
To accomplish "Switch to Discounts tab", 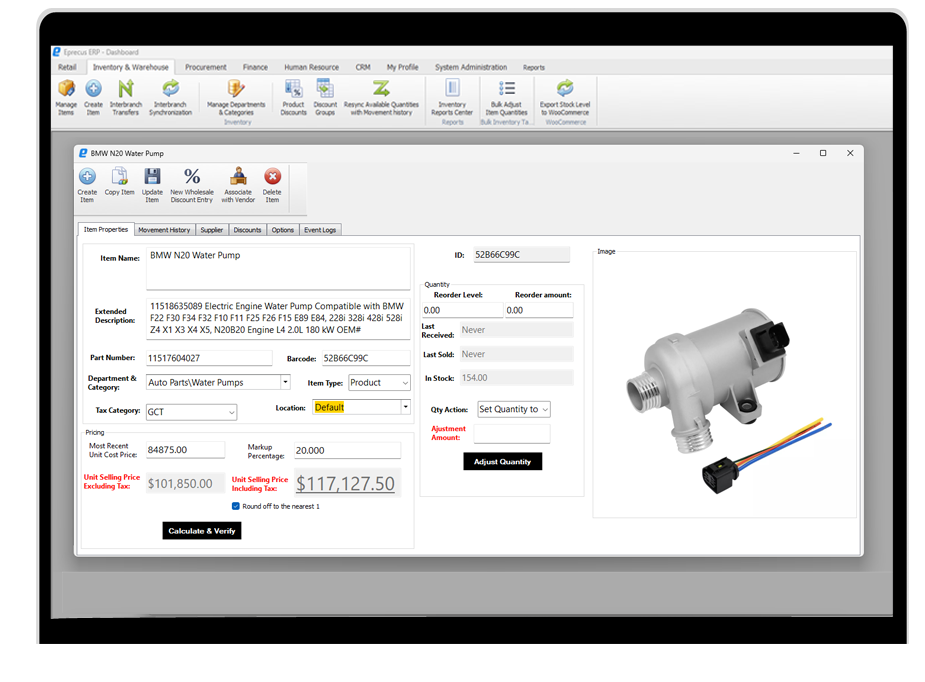I will (247, 230).
